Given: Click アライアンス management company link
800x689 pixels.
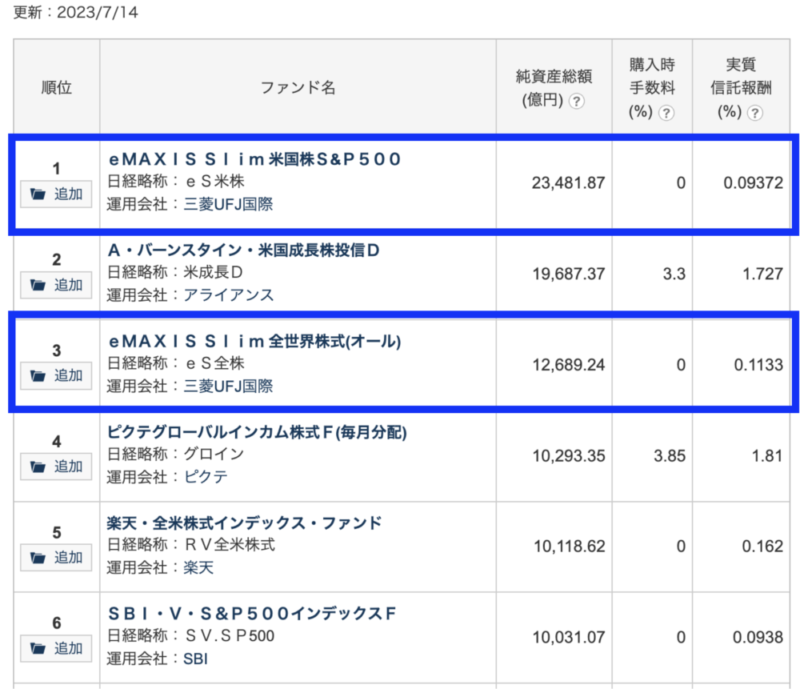Looking at the screenshot, I should (x=229, y=295).
